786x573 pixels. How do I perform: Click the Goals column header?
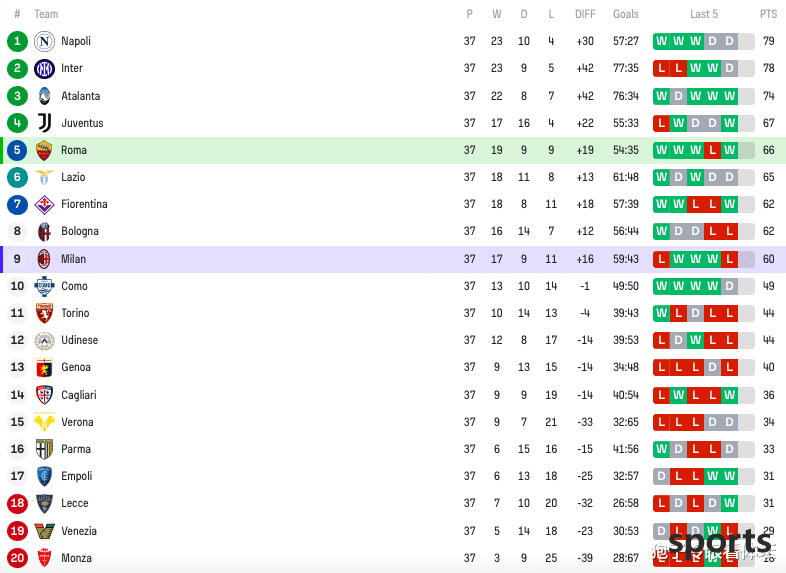click(x=626, y=14)
